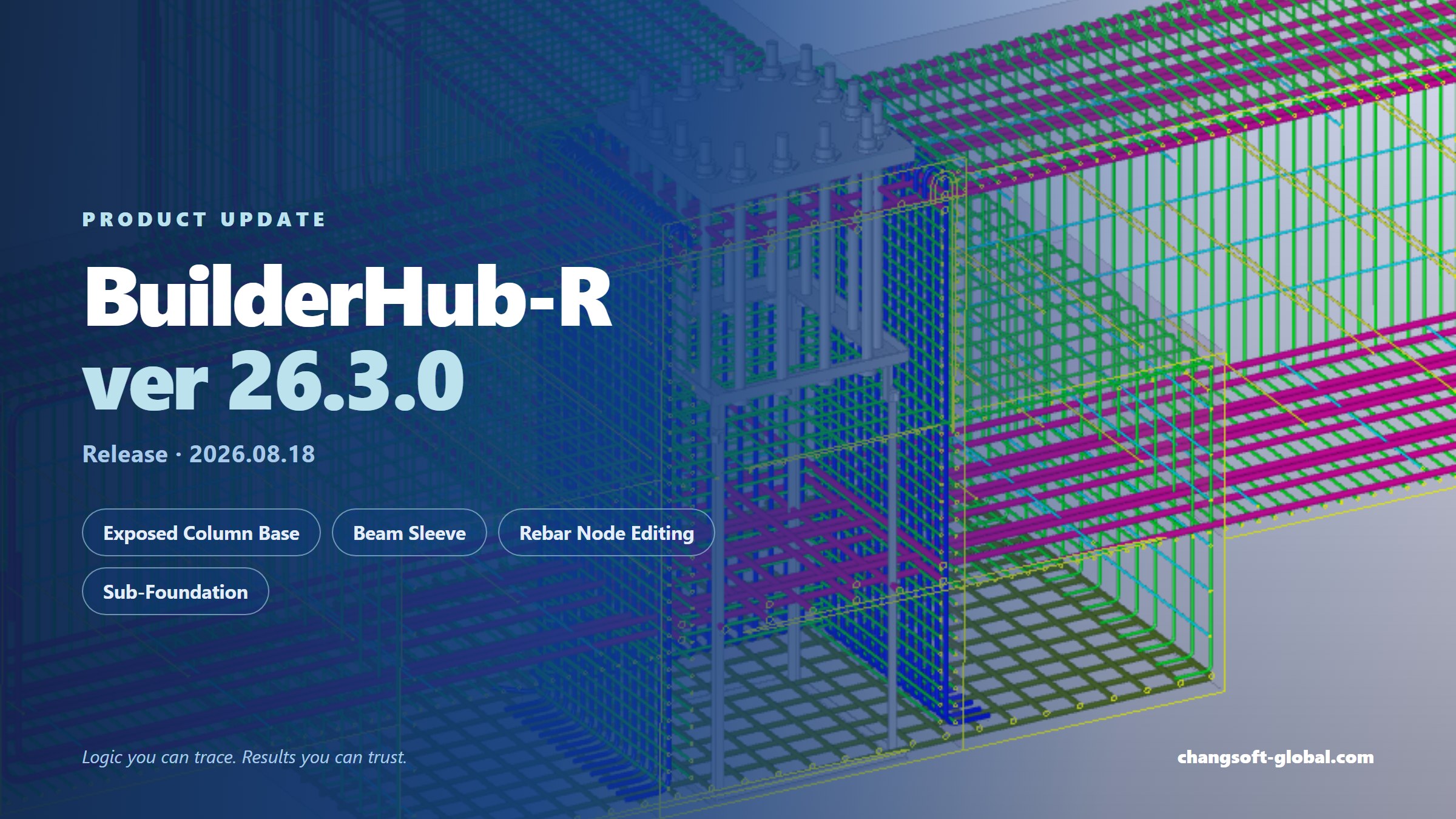Click the Exposed Column Base pill
Image resolution: width=1456 pixels, height=819 pixels.
[201, 532]
